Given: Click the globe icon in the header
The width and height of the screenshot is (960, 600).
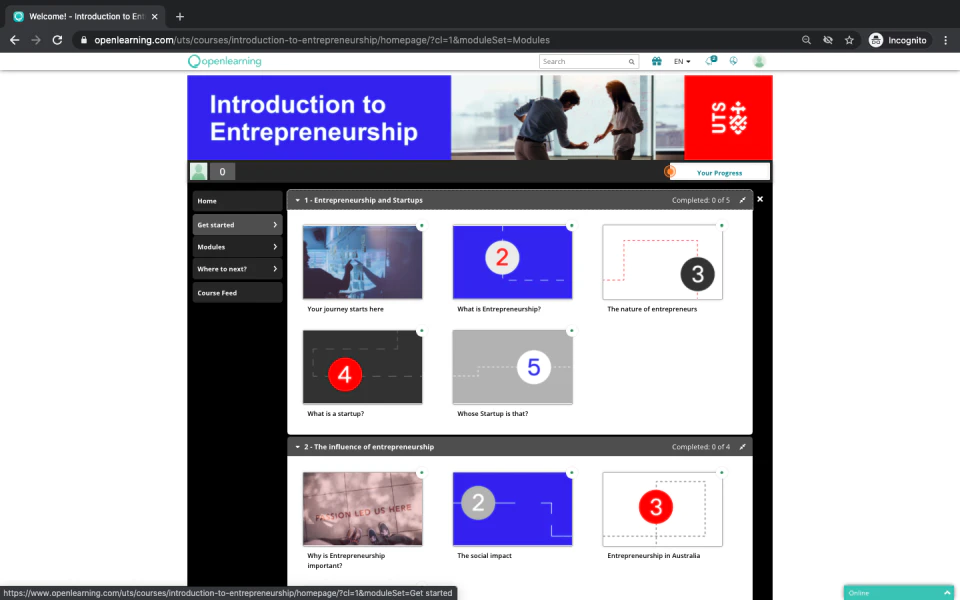Looking at the screenshot, I should (x=733, y=61).
